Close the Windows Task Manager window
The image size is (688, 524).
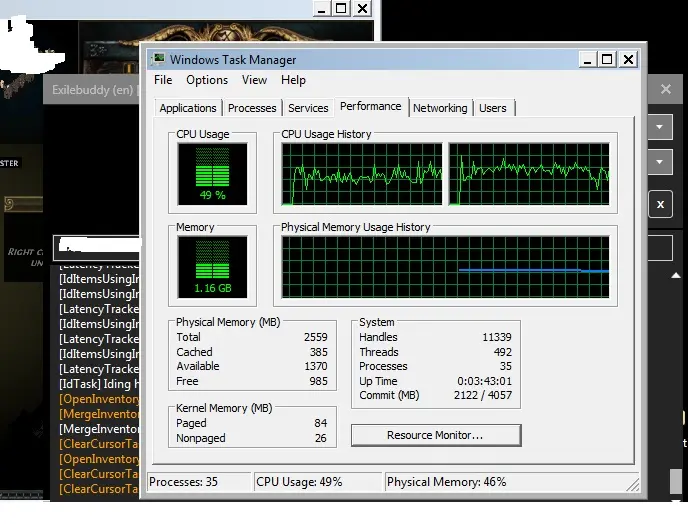628,59
